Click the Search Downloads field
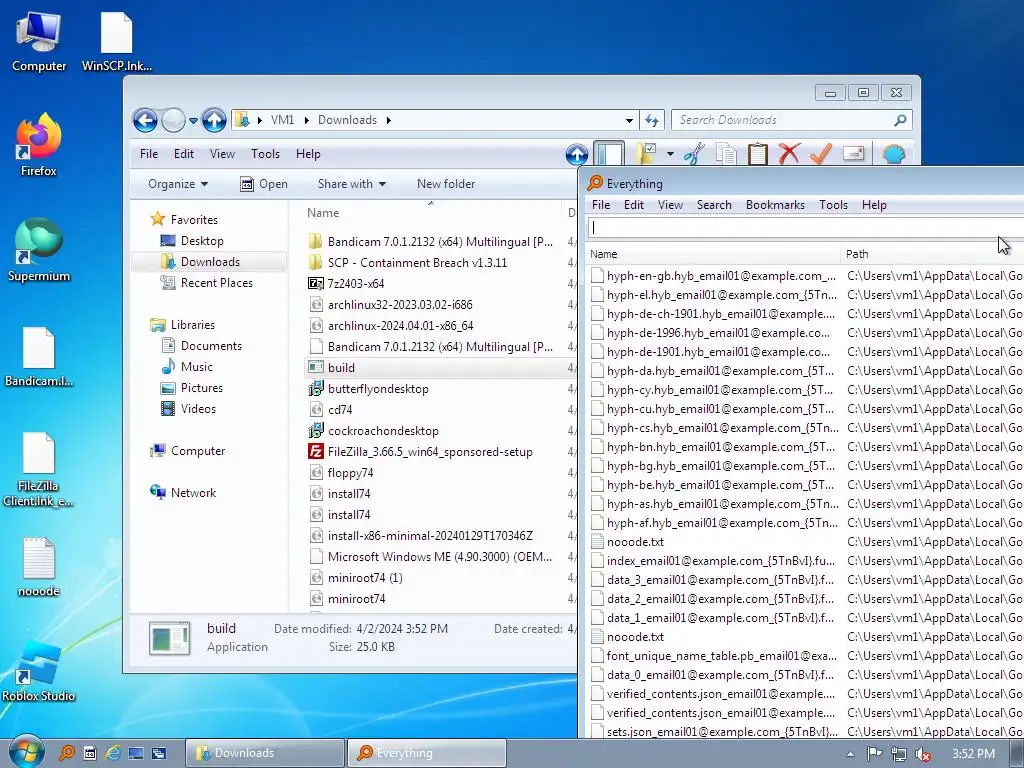This screenshot has height=768, width=1024. [792, 120]
